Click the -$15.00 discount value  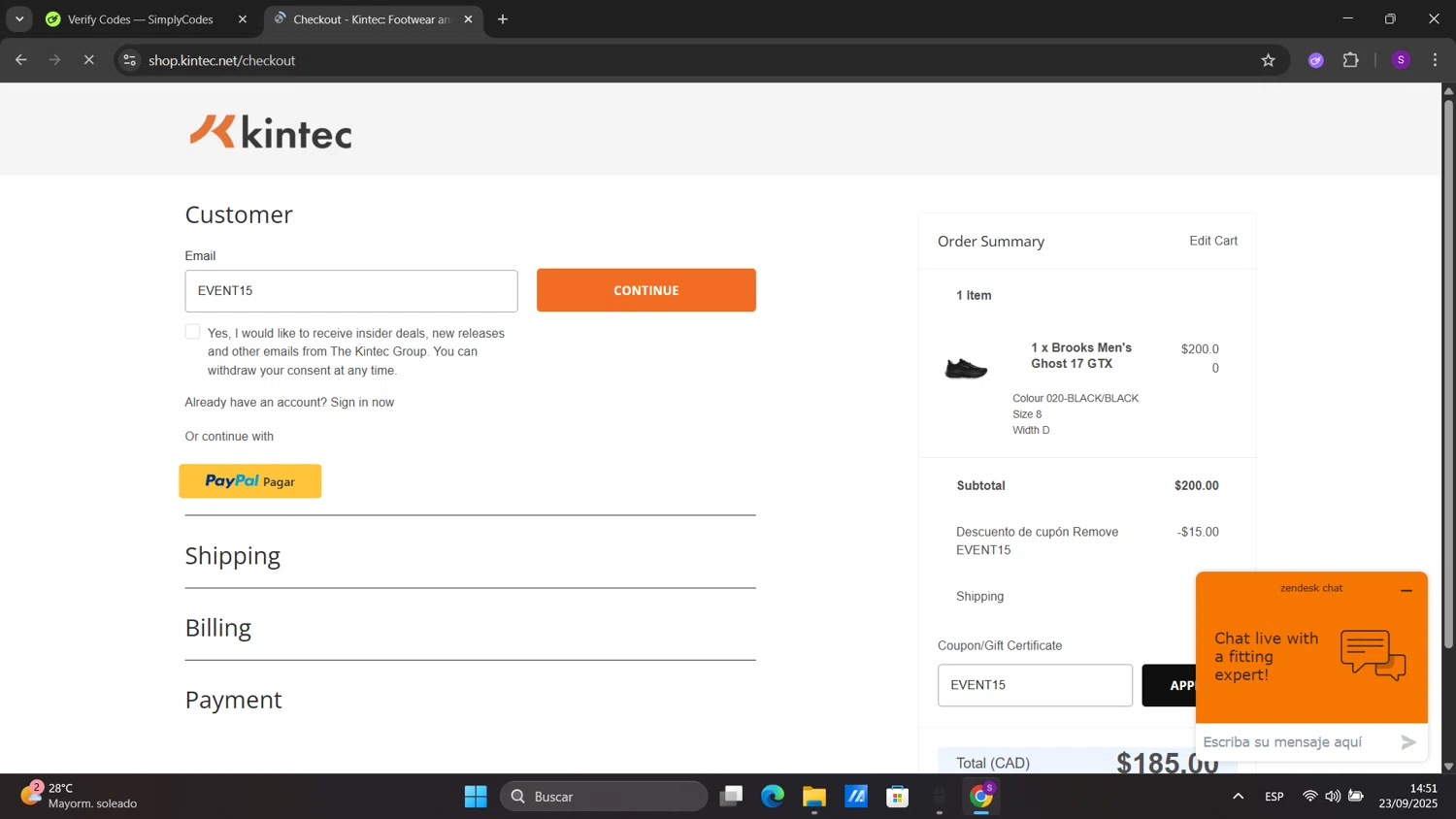1198,532
